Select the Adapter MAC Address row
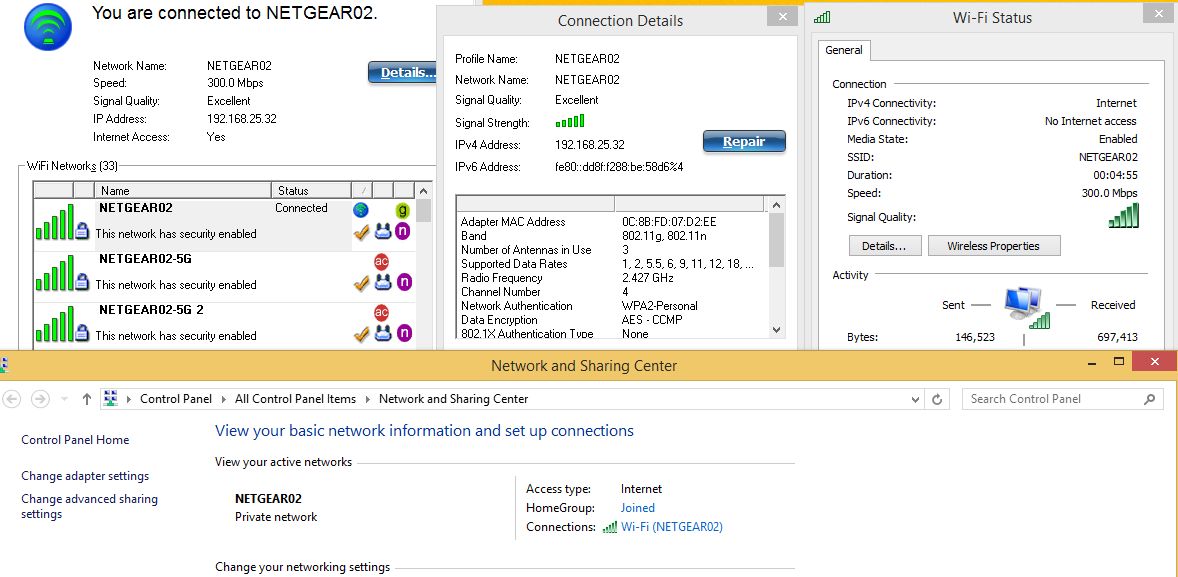1178x577 pixels. (x=612, y=222)
